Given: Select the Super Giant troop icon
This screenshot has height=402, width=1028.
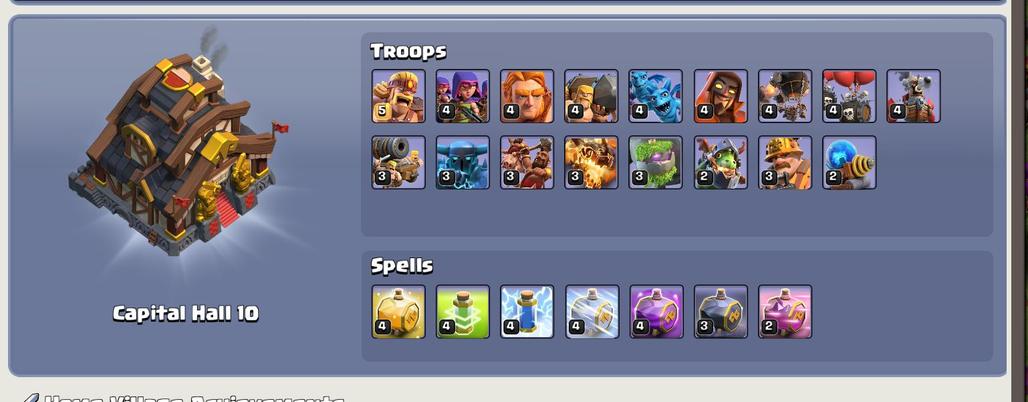Looking at the screenshot, I should (526, 96).
